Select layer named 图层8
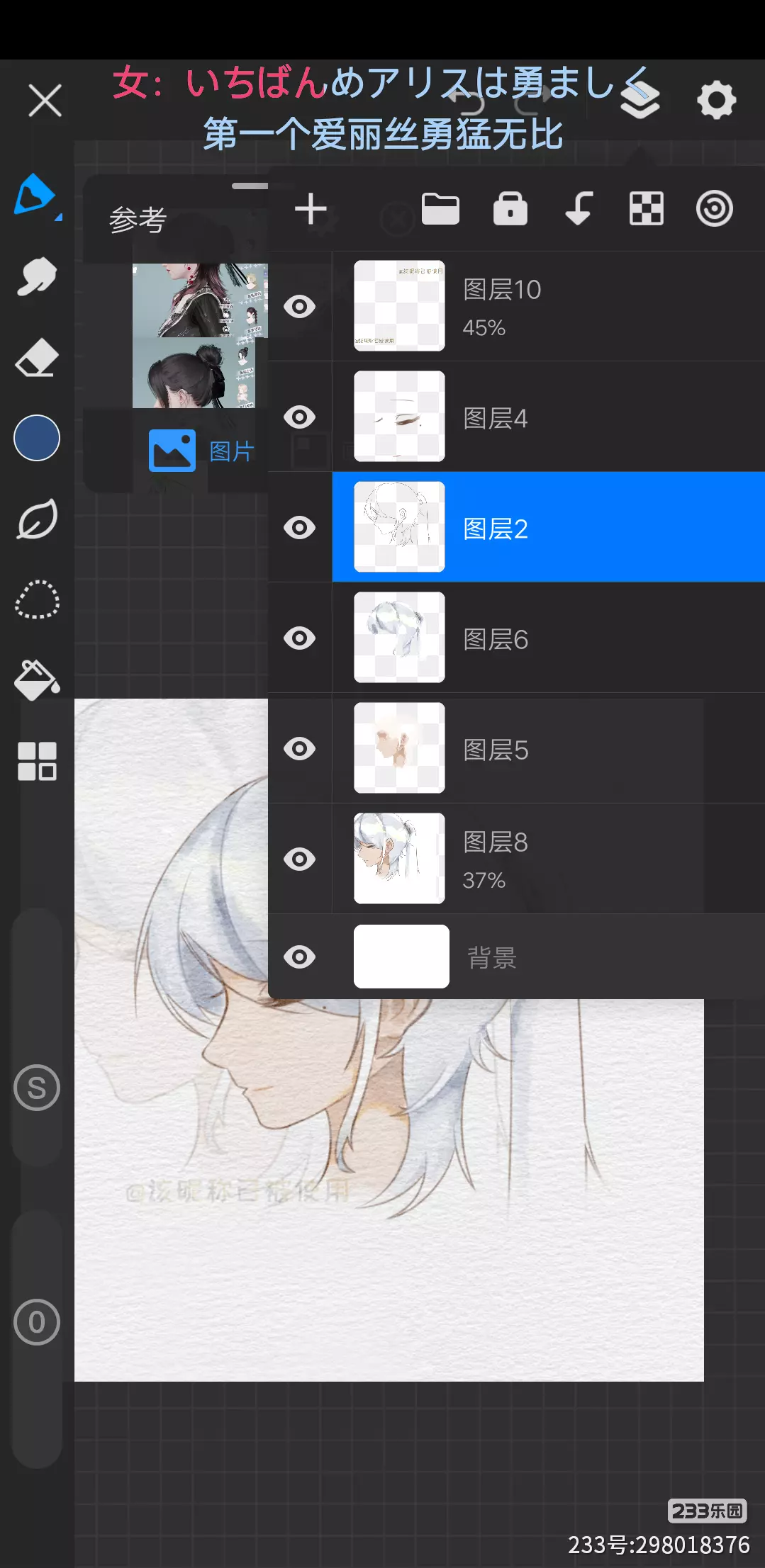 (x=496, y=842)
